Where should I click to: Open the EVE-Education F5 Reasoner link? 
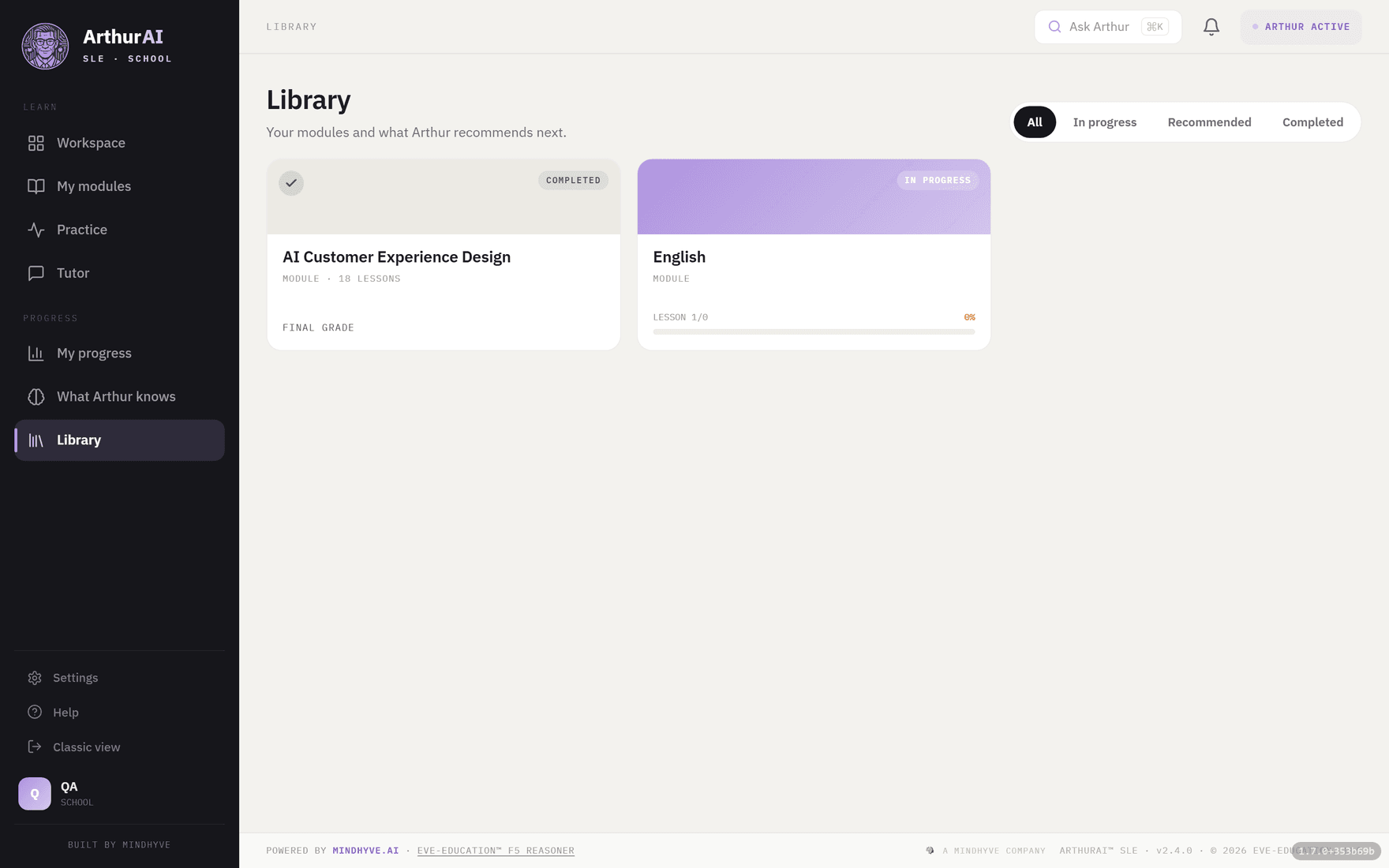[x=496, y=851]
